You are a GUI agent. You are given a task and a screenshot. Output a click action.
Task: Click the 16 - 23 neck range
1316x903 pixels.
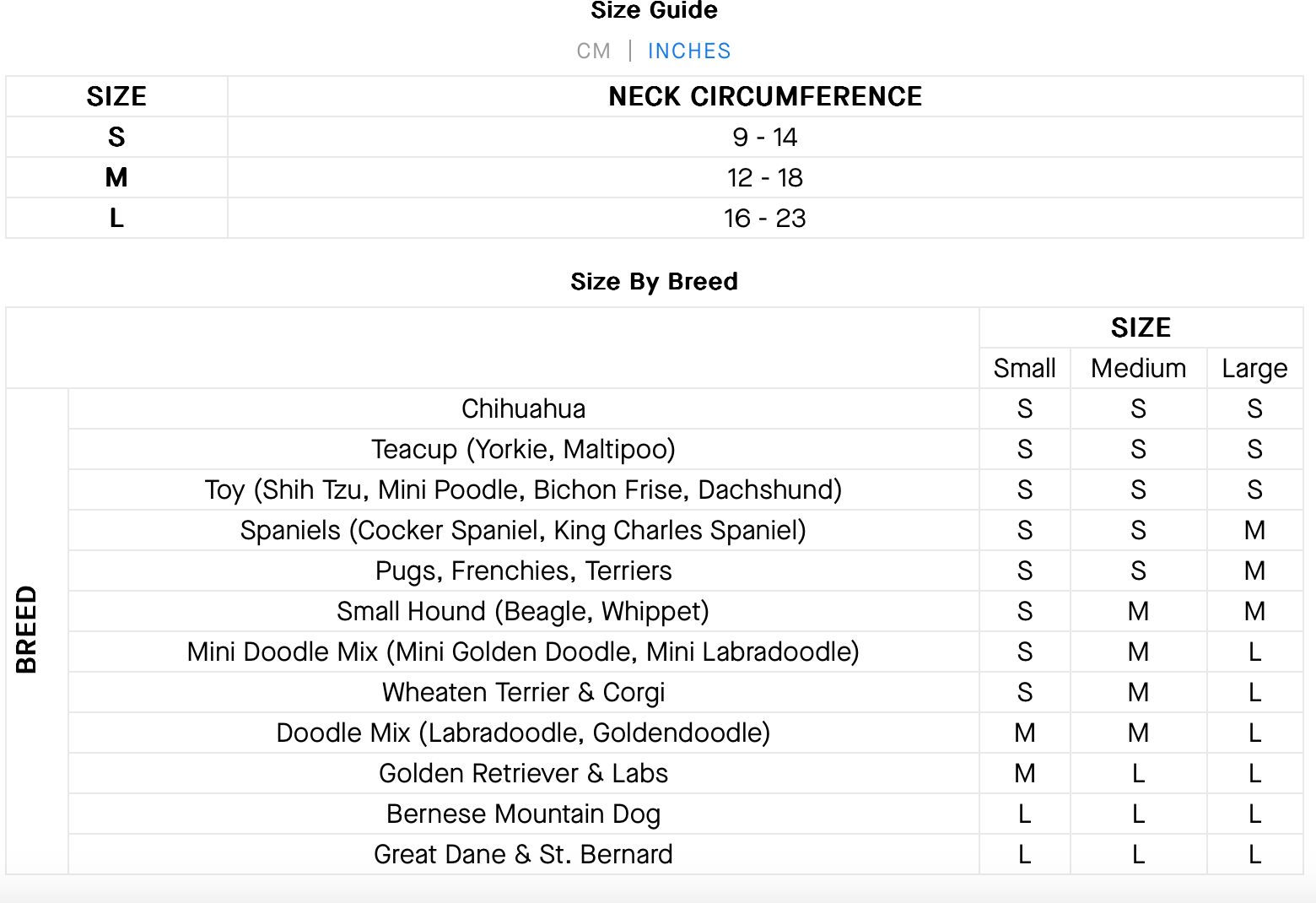click(765, 219)
